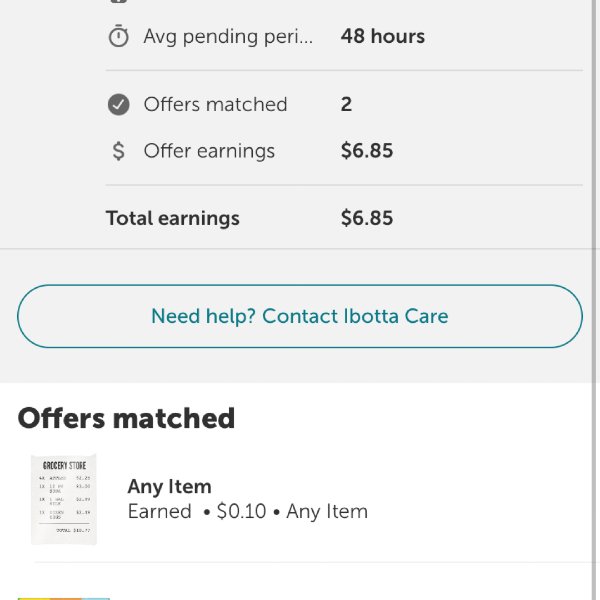Screen dimensions: 600x600
Task: Click the stopwatch pending period icon
Action: click(119, 36)
